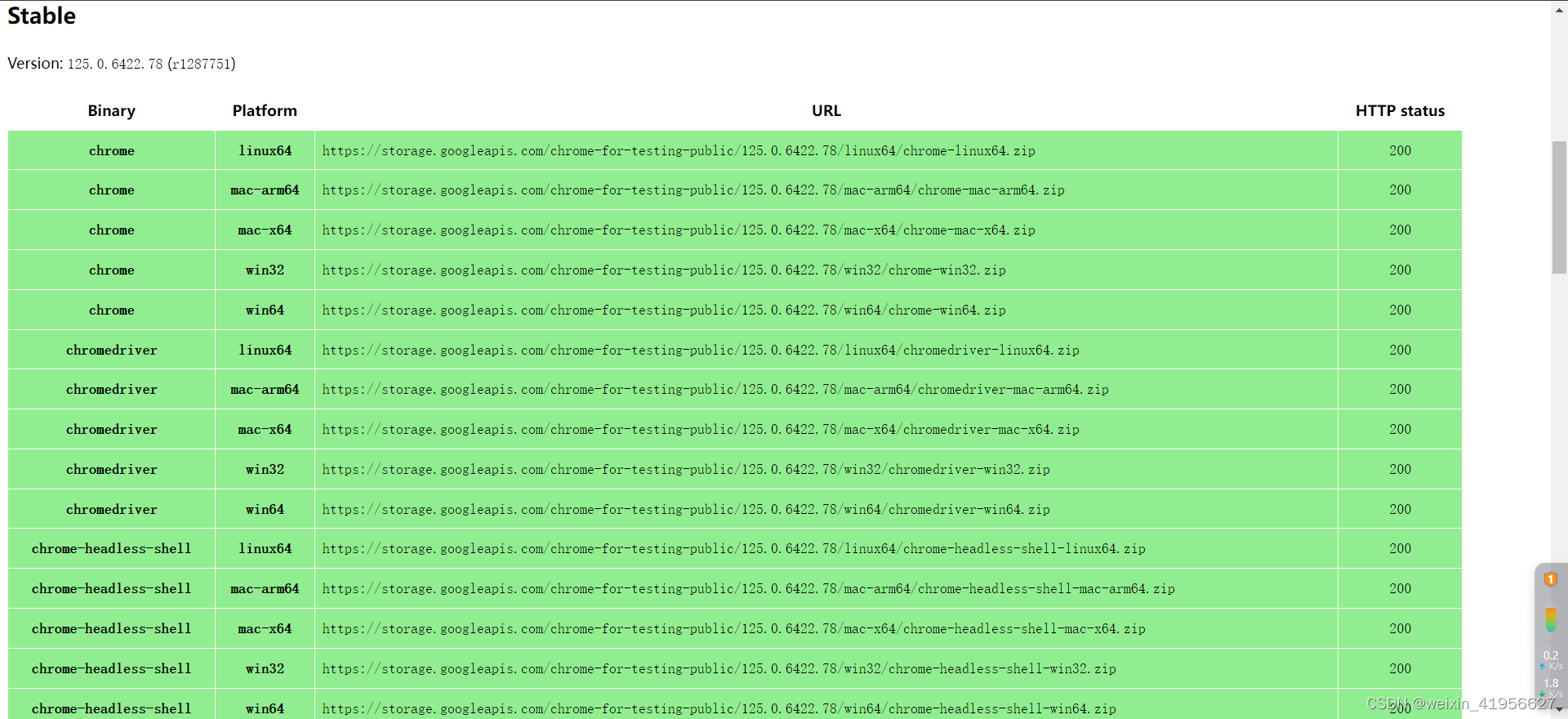The image size is (1568, 719).
Task: Click the revision r1287751 text
Action: pyautogui.click(x=202, y=64)
